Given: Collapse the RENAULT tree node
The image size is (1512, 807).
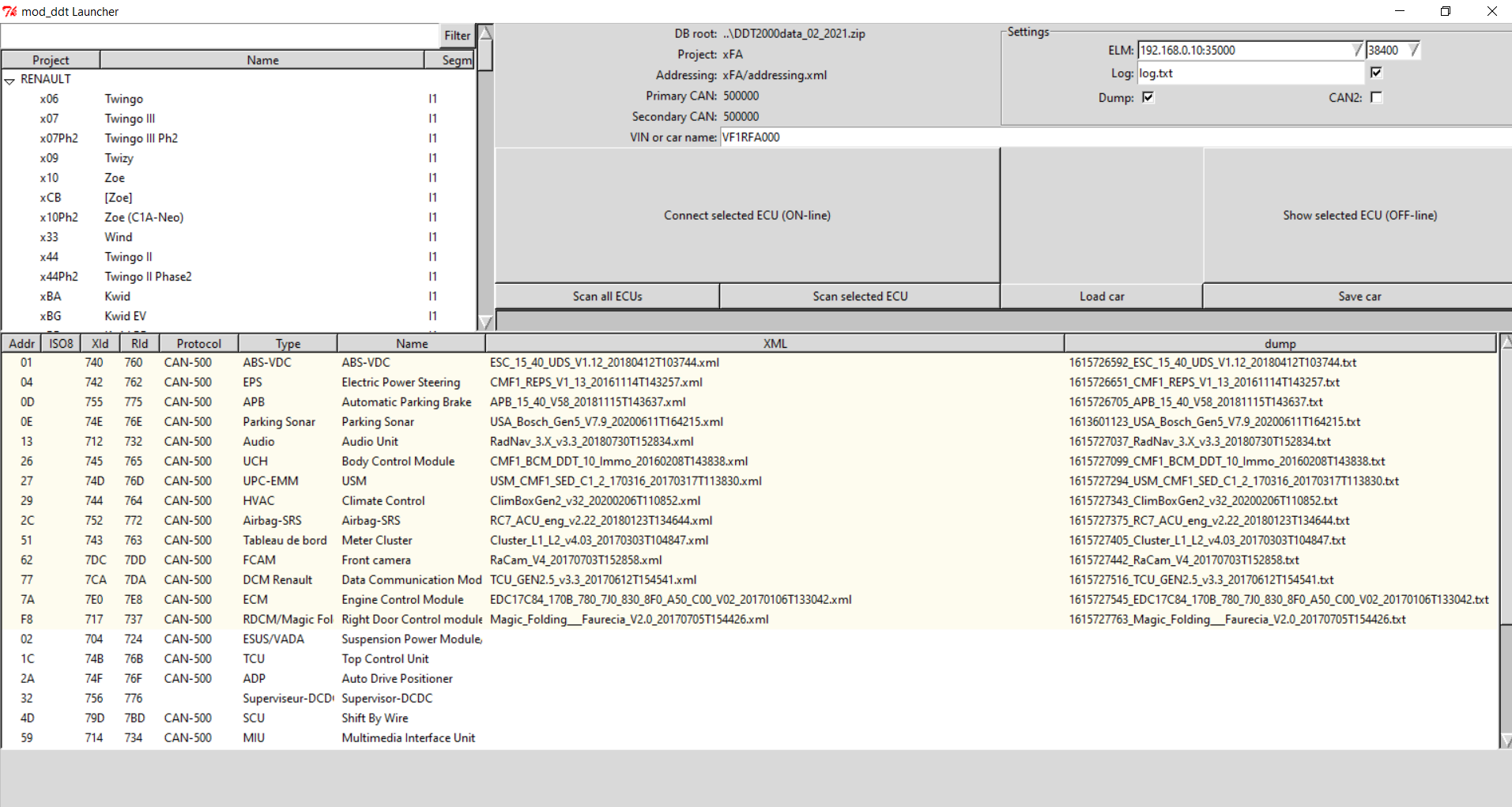Looking at the screenshot, I should point(9,80).
